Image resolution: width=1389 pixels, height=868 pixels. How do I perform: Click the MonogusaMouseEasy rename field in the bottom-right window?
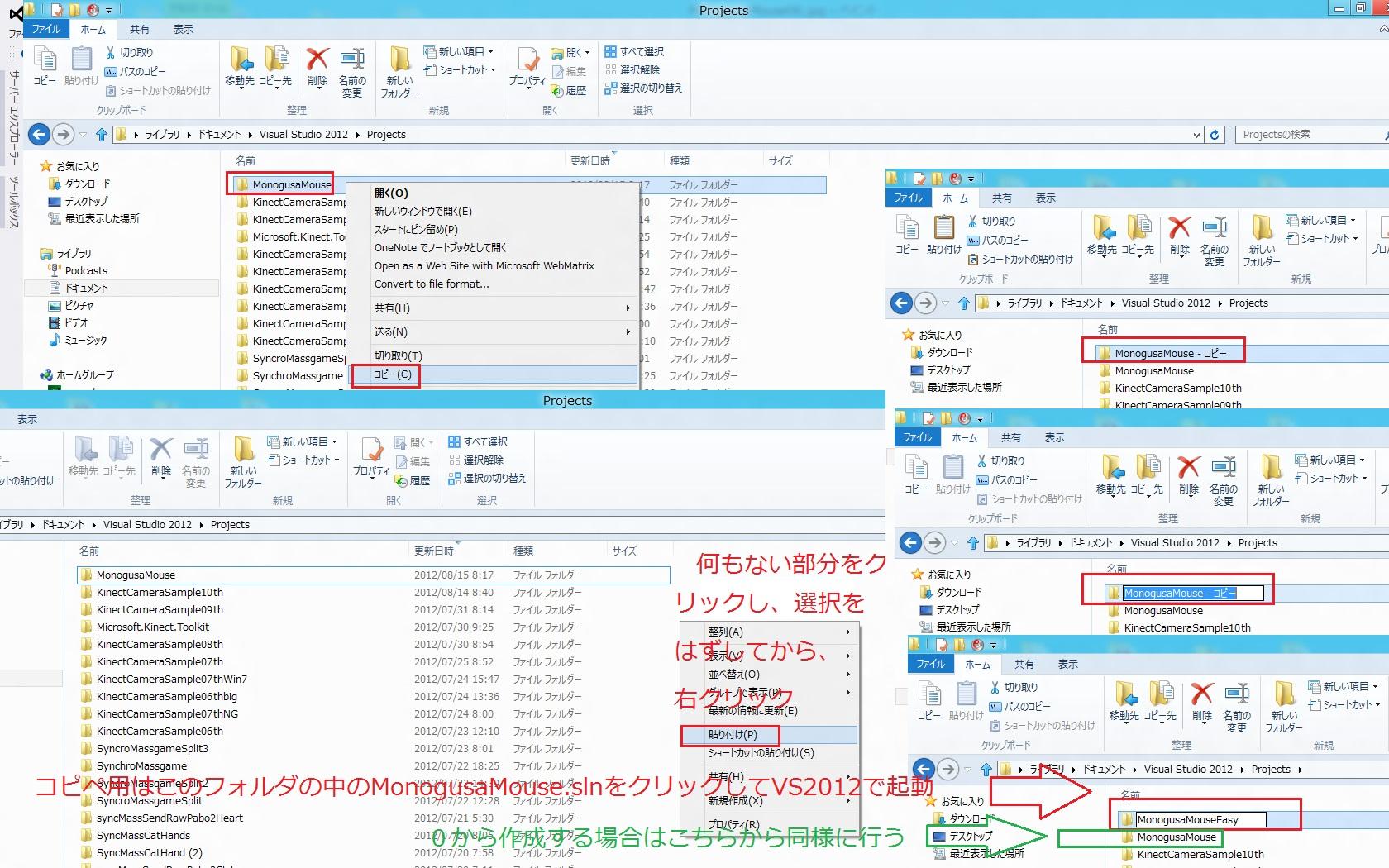pyautogui.click(x=1200, y=820)
